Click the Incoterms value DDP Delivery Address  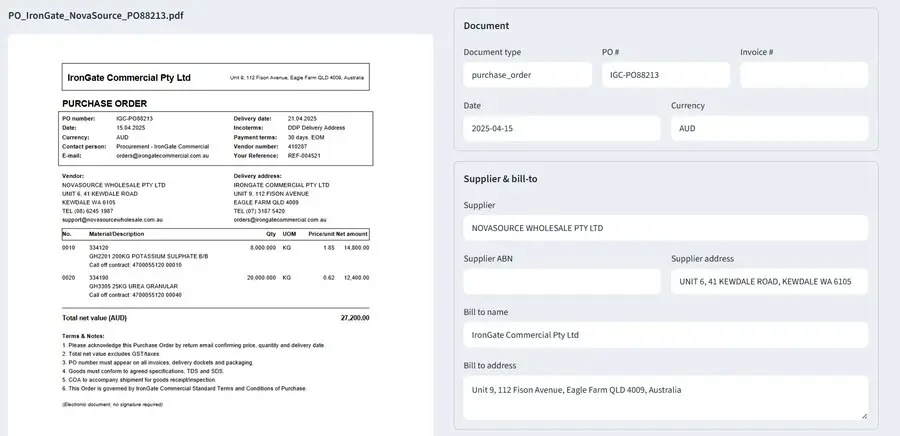point(316,128)
